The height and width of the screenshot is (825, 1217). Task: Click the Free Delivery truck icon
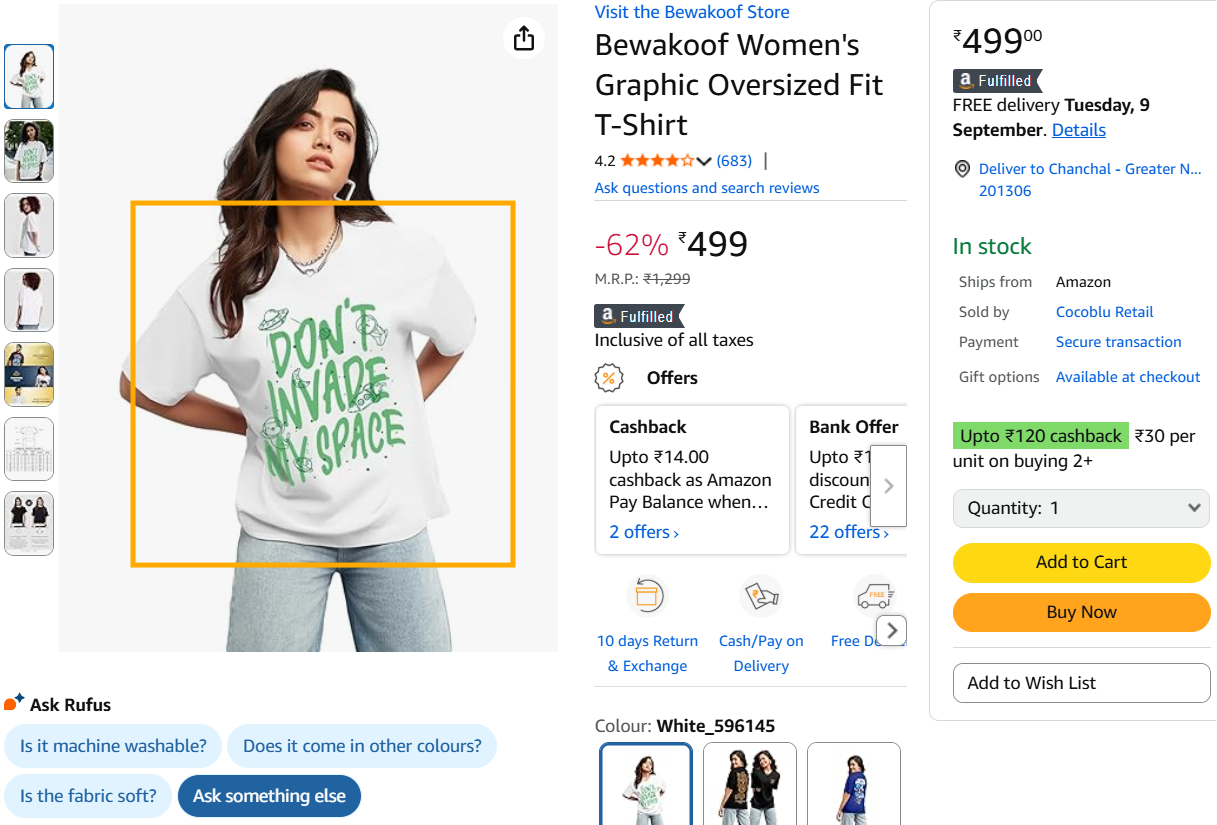(x=873, y=597)
